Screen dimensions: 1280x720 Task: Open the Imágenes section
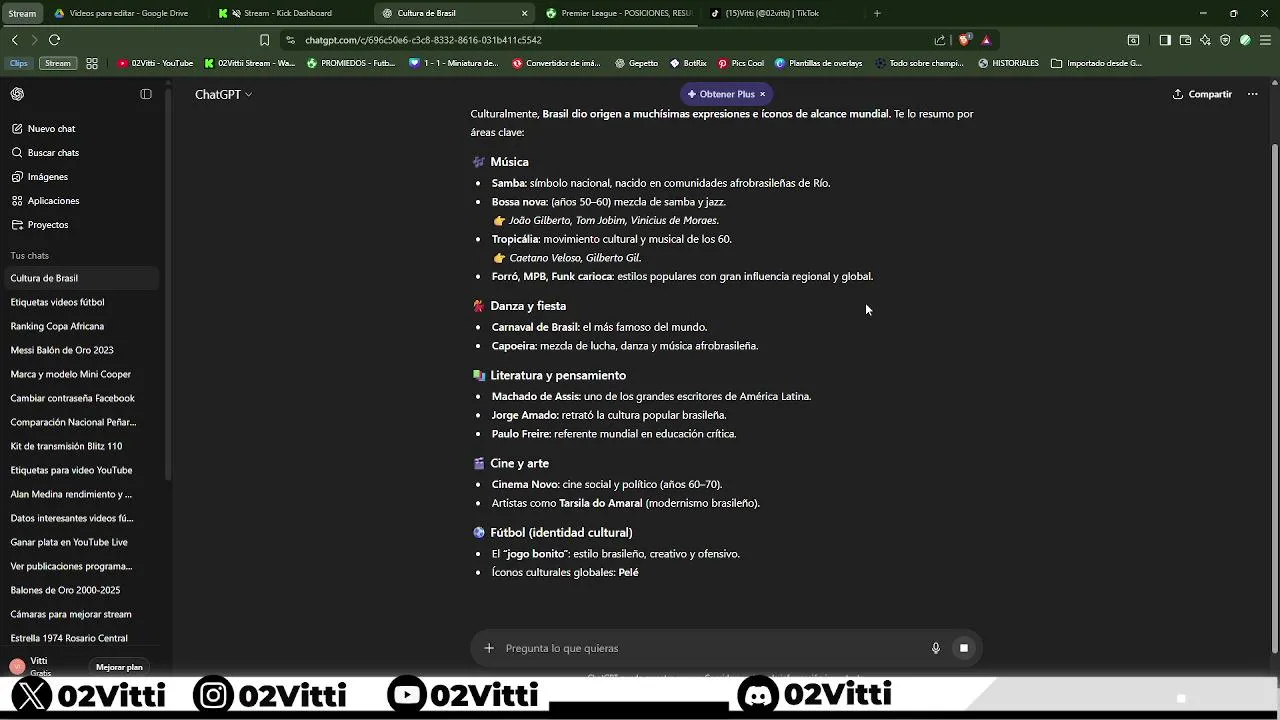[80, 177]
